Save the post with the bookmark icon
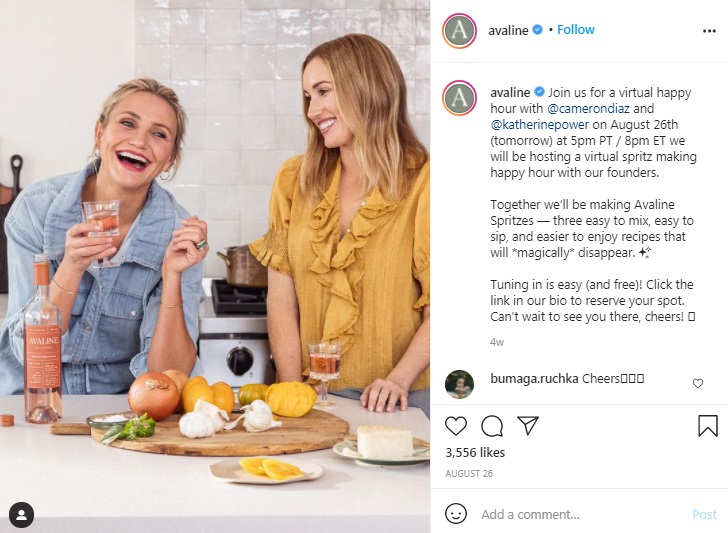 click(708, 426)
